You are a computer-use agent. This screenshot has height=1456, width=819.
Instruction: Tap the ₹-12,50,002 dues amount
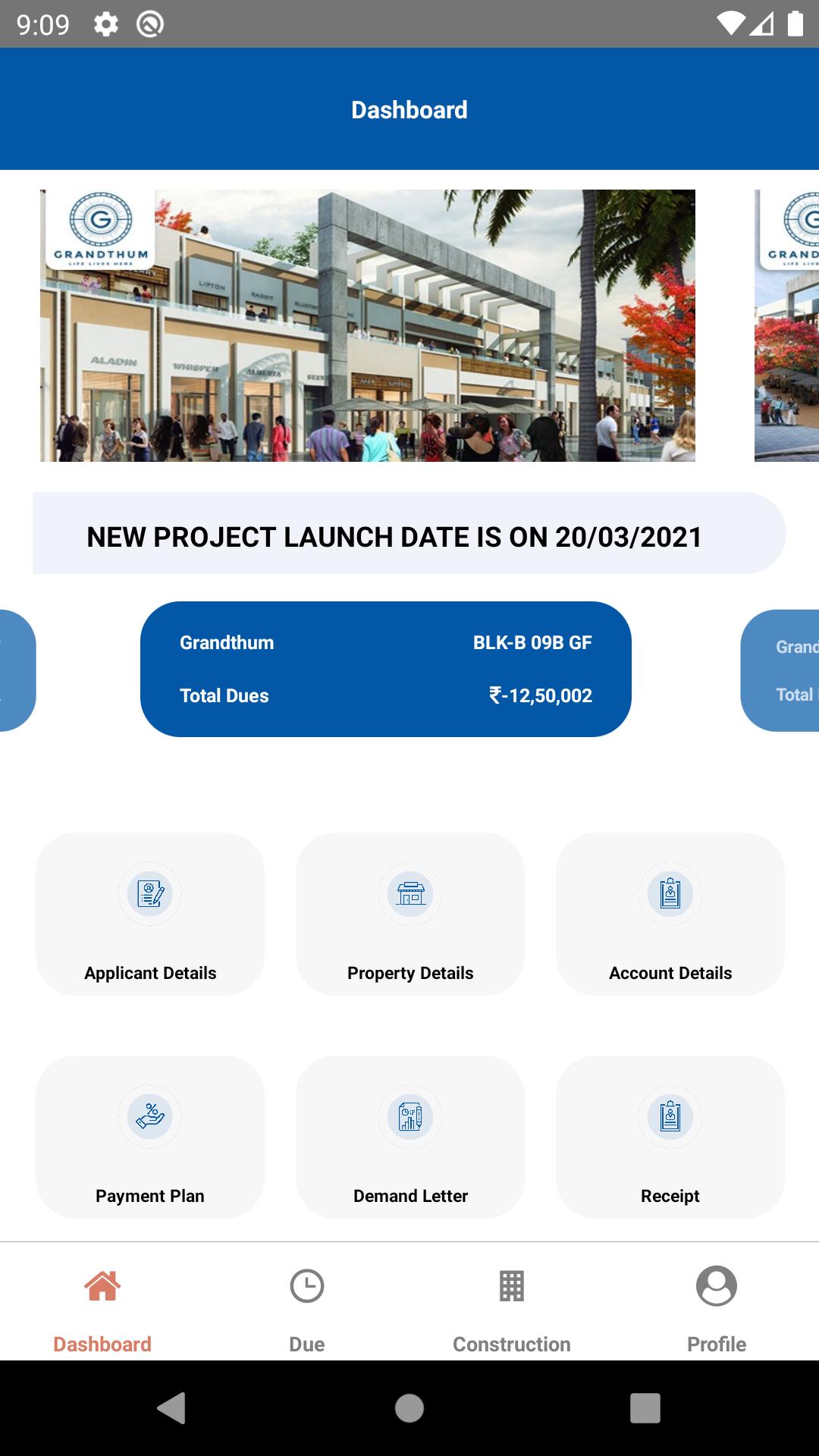[541, 695]
